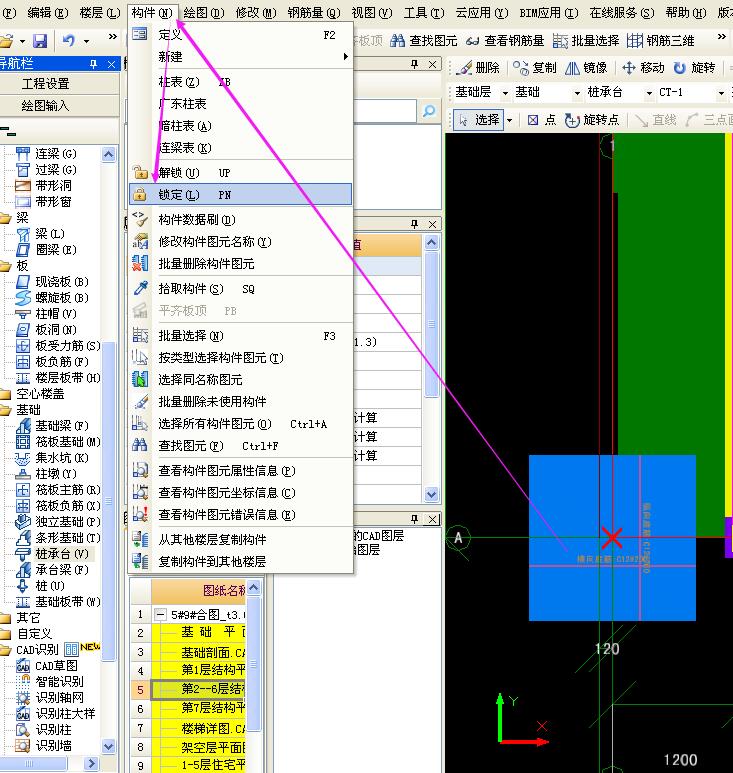Viewport: 733px width, 773px height.
Task: Open the 绘图(D) menu bar item
Action: [204, 12]
